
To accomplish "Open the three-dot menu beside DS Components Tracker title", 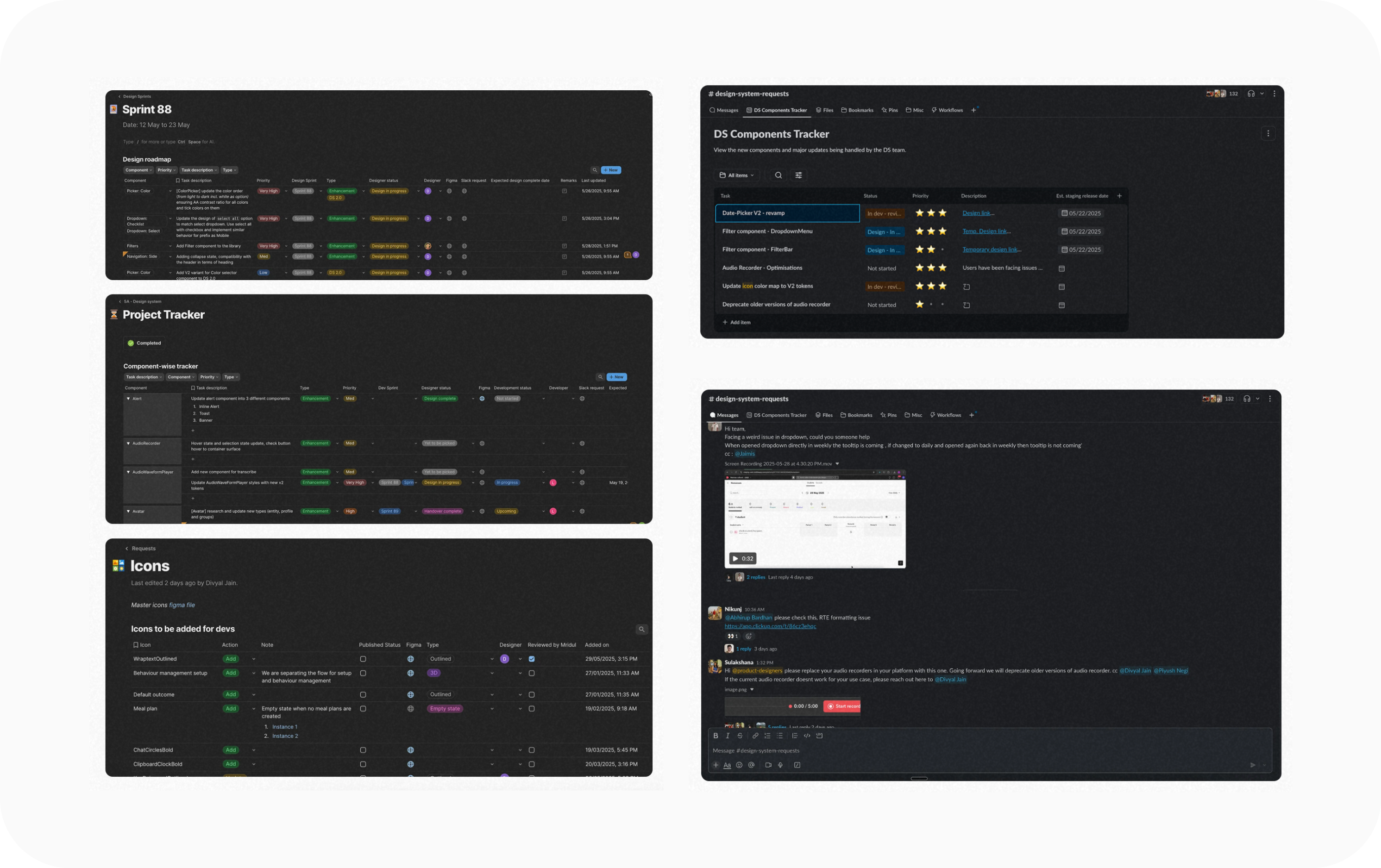I will pyautogui.click(x=1268, y=134).
